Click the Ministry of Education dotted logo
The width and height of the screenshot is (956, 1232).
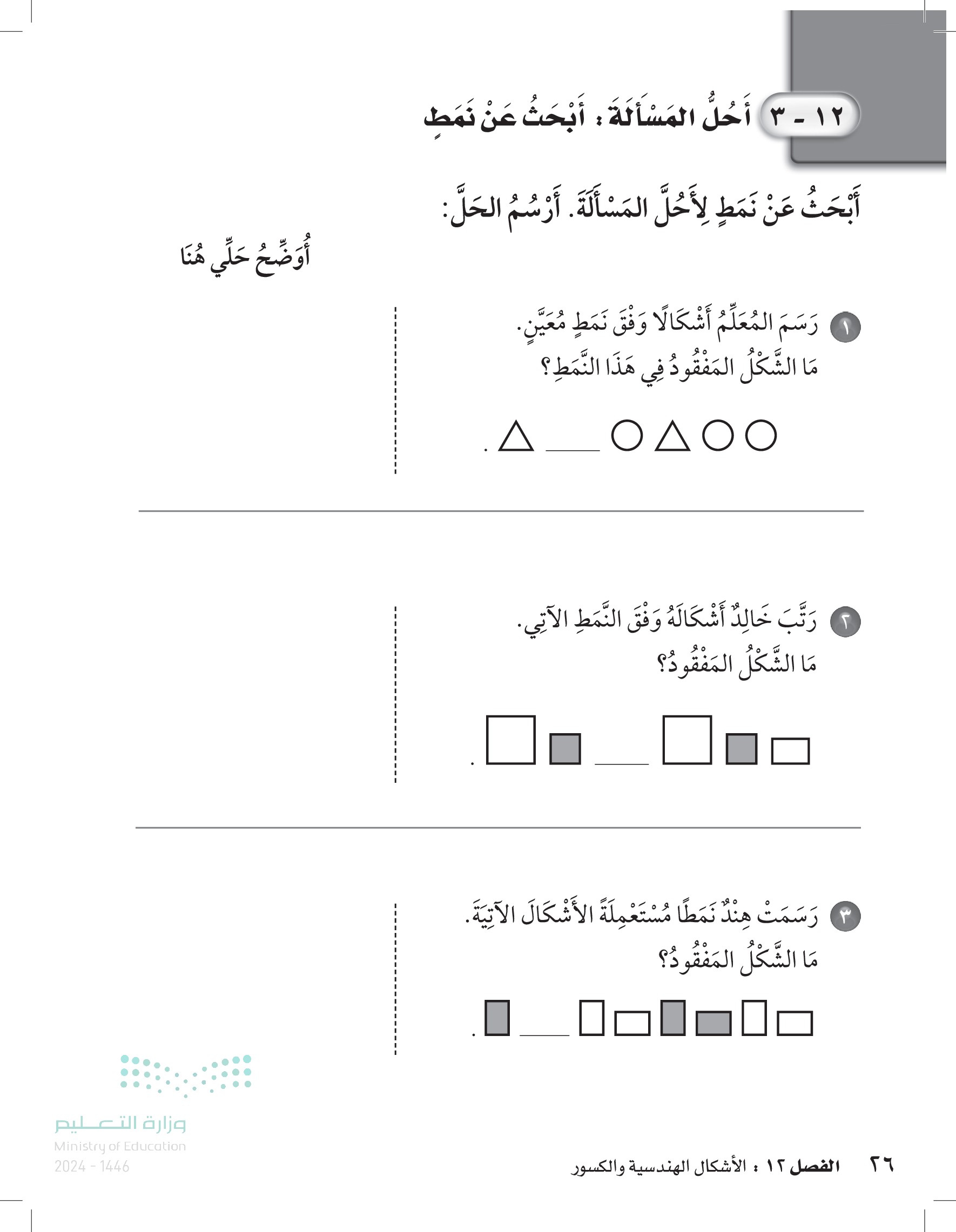186,1075
